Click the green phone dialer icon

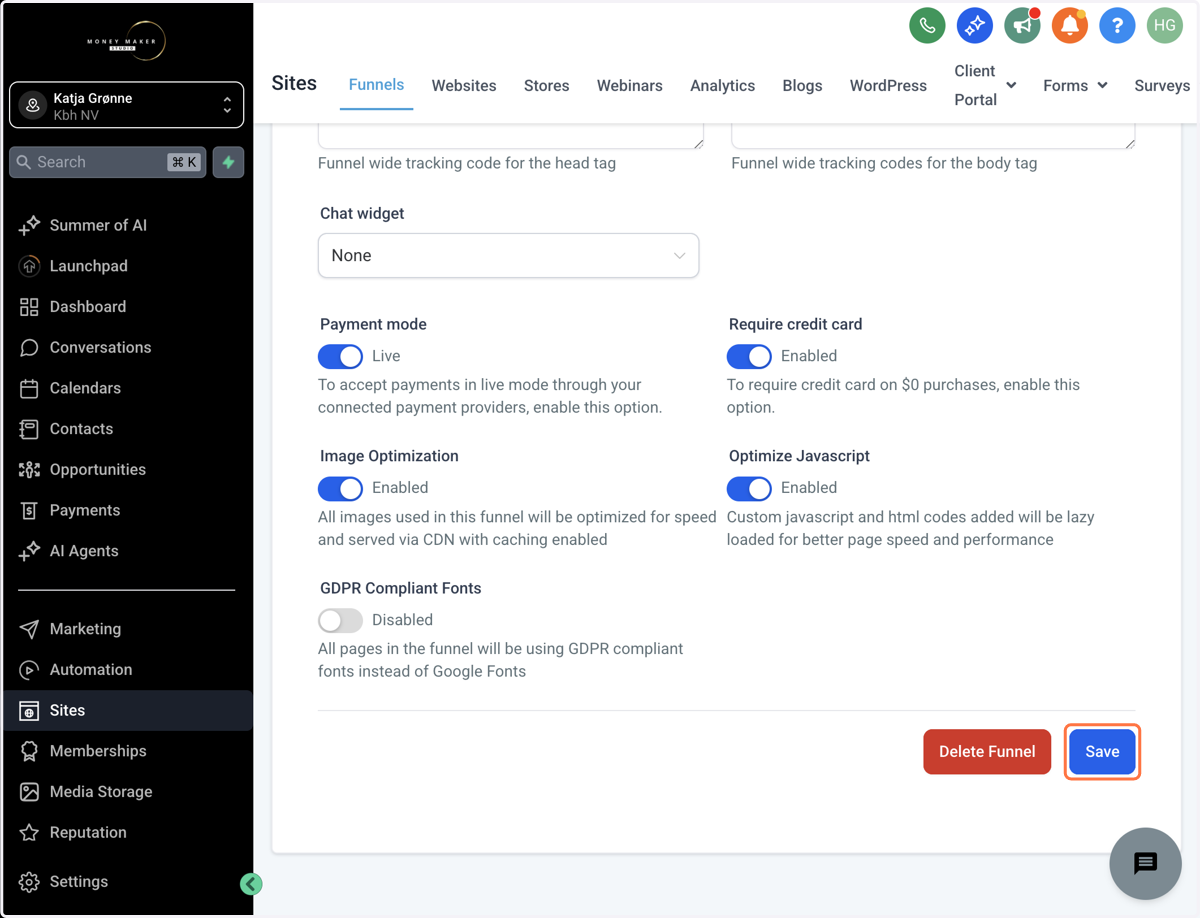(927, 26)
